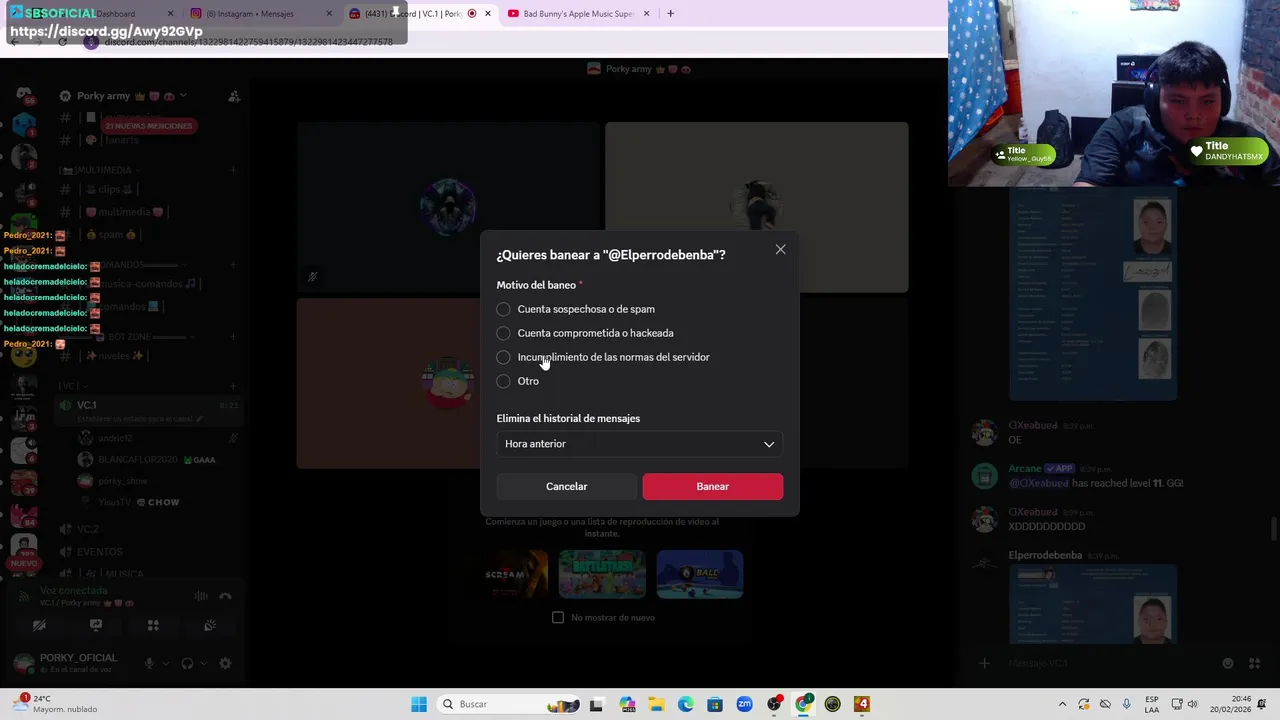Tick the 'No mostrar de nuevo' checkbox
This screenshot has height=720, width=1280.
tap(558, 617)
